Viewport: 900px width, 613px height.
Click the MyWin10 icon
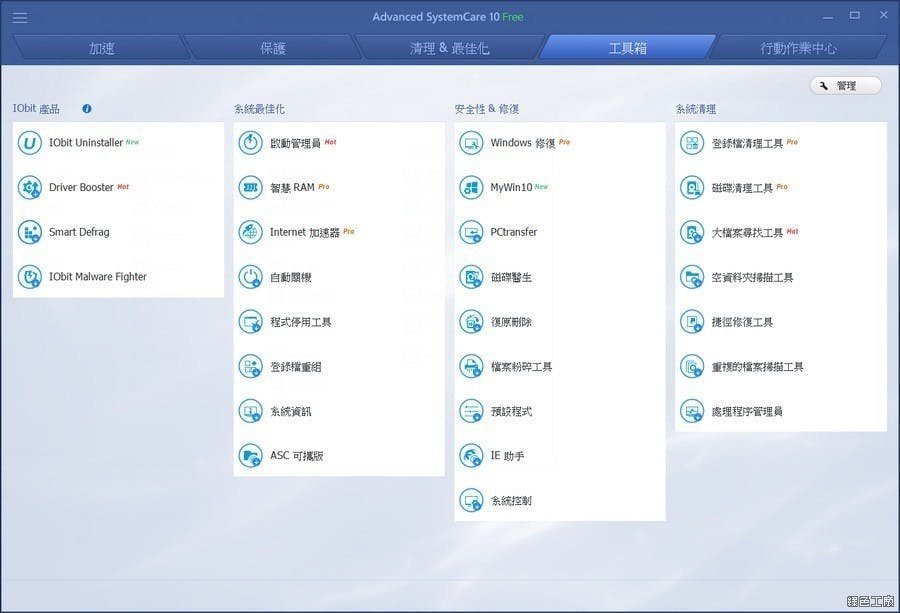coord(471,187)
